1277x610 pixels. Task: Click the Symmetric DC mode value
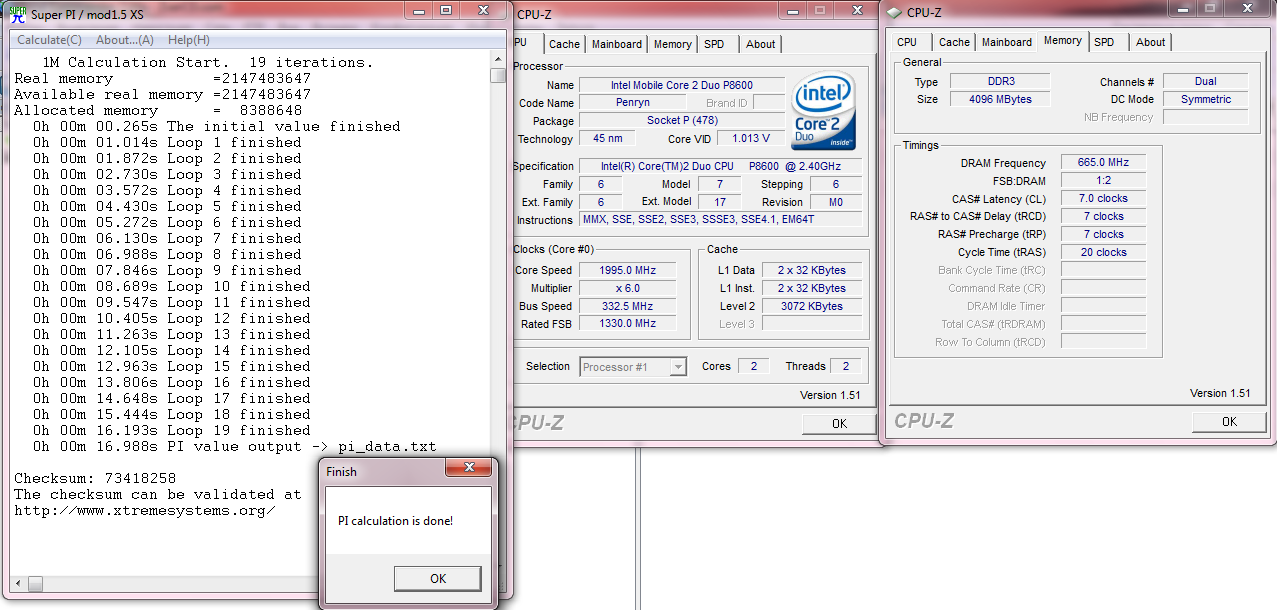[1205, 99]
